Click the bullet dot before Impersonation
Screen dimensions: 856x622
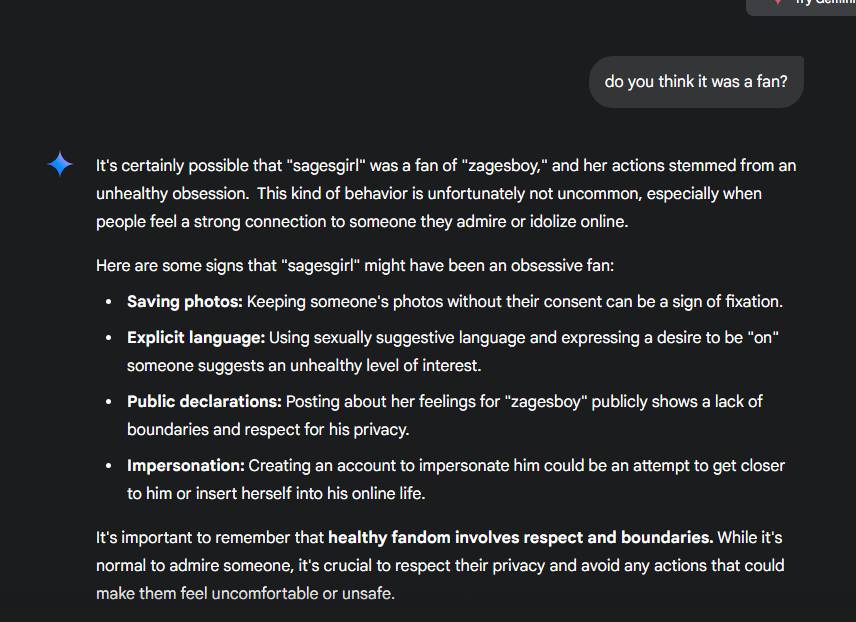(109, 466)
